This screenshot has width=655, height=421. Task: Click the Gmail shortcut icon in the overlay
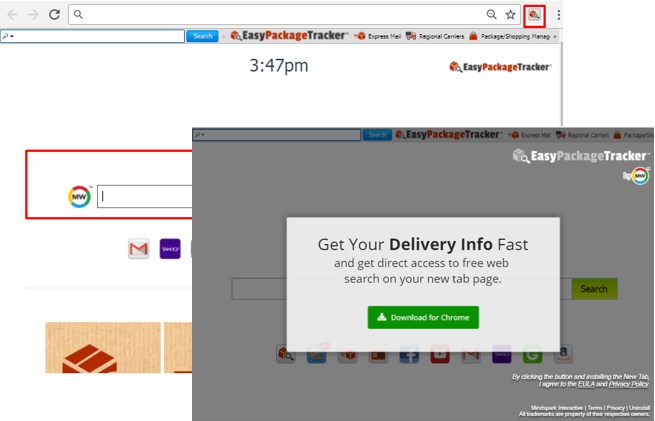(471, 354)
